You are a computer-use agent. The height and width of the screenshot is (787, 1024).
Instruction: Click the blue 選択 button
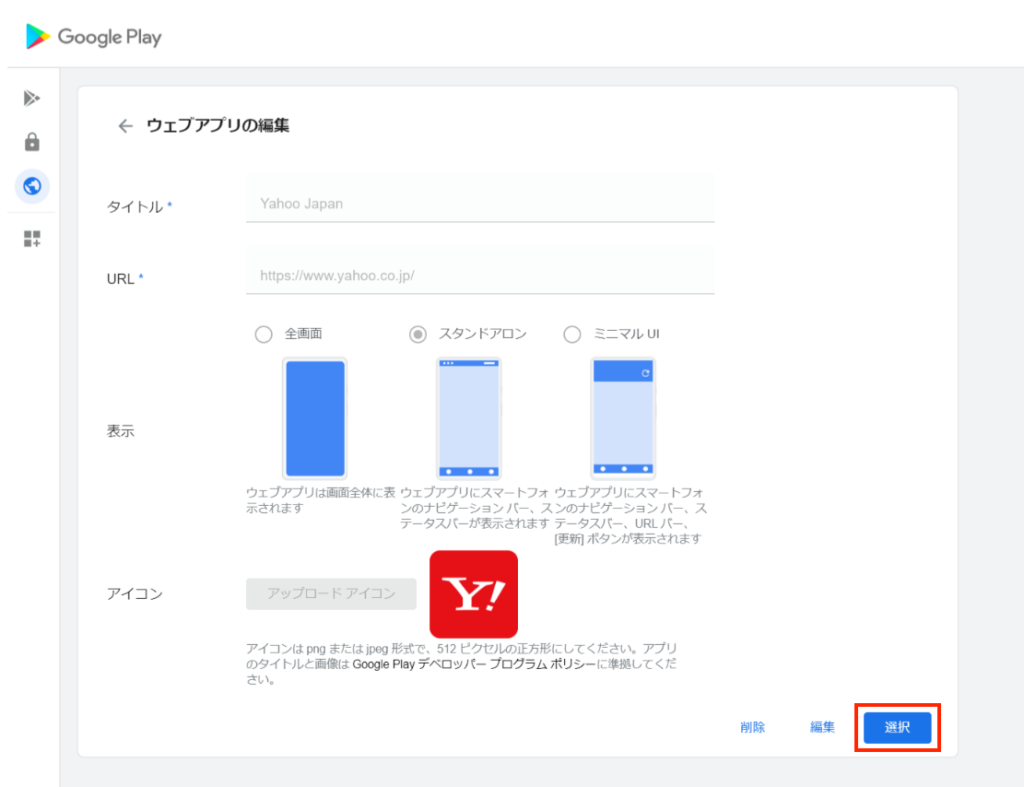click(897, 727)
